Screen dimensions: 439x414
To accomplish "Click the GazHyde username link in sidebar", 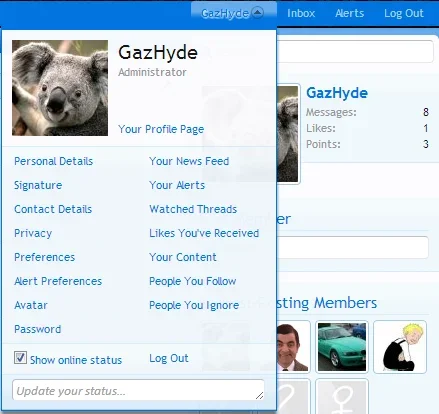I will [x=337, y=93].
